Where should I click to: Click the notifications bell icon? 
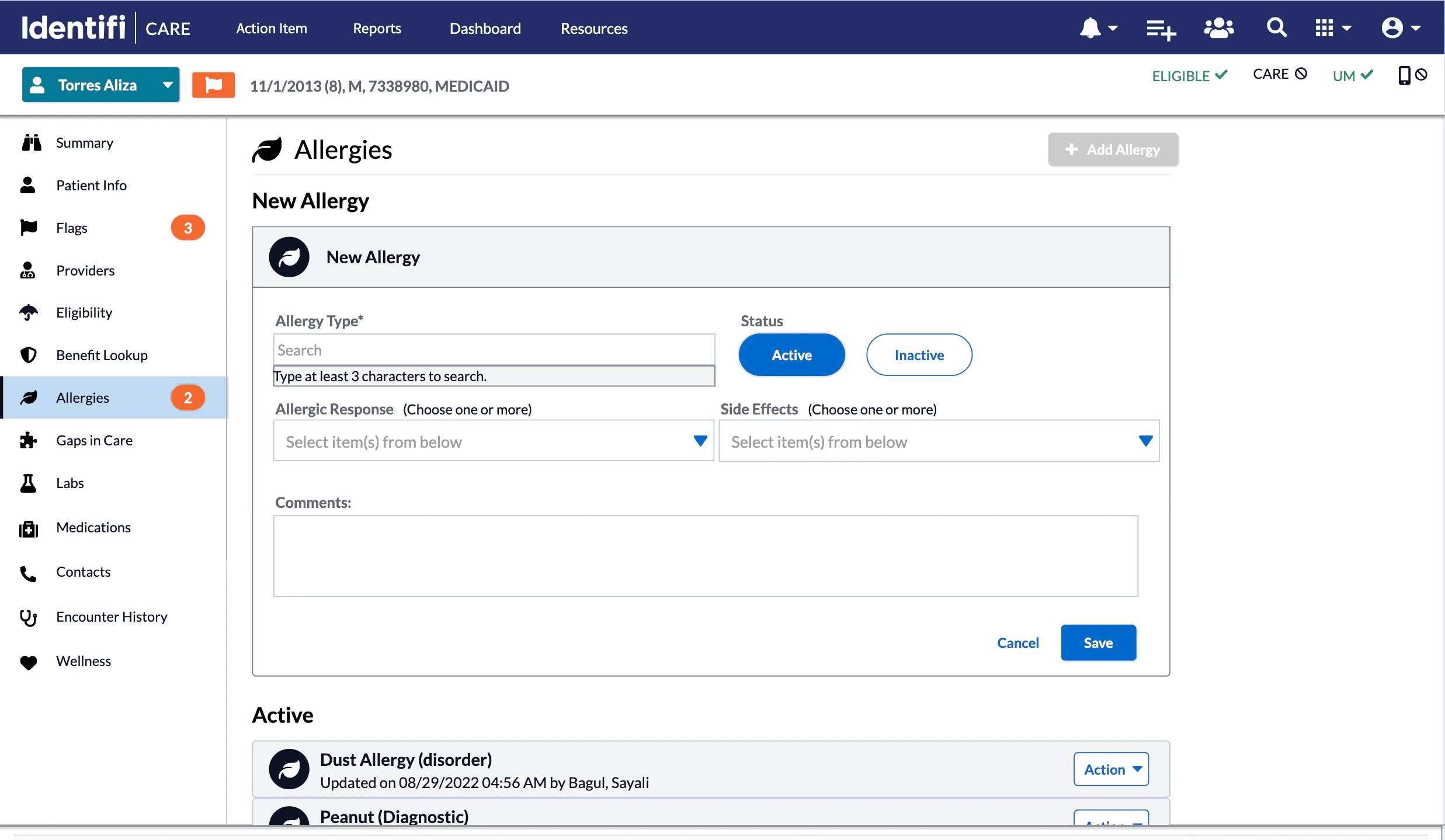[1090, 28]
